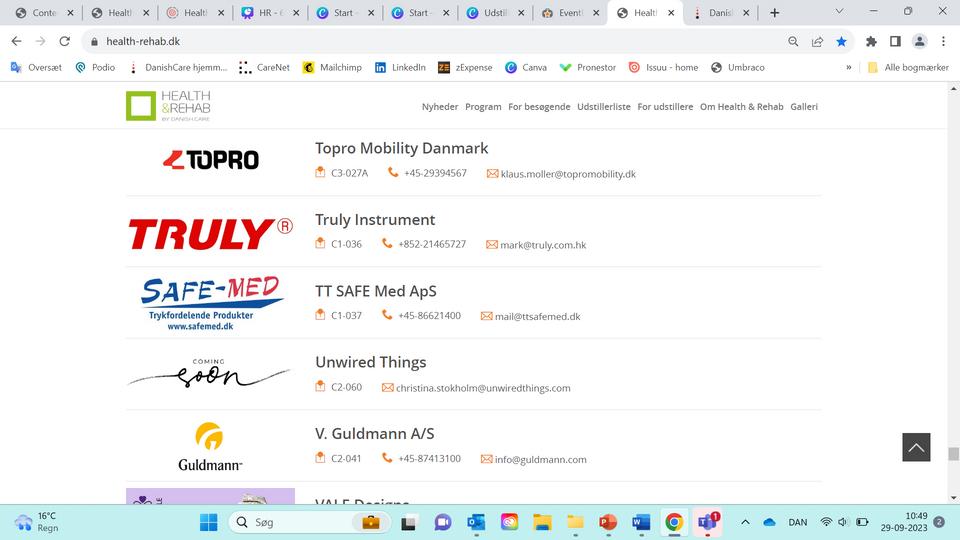The height and width of the screenshot is (540, 960).
Task: Click the share page icon in address bar
Action: [x=817, y=41]
